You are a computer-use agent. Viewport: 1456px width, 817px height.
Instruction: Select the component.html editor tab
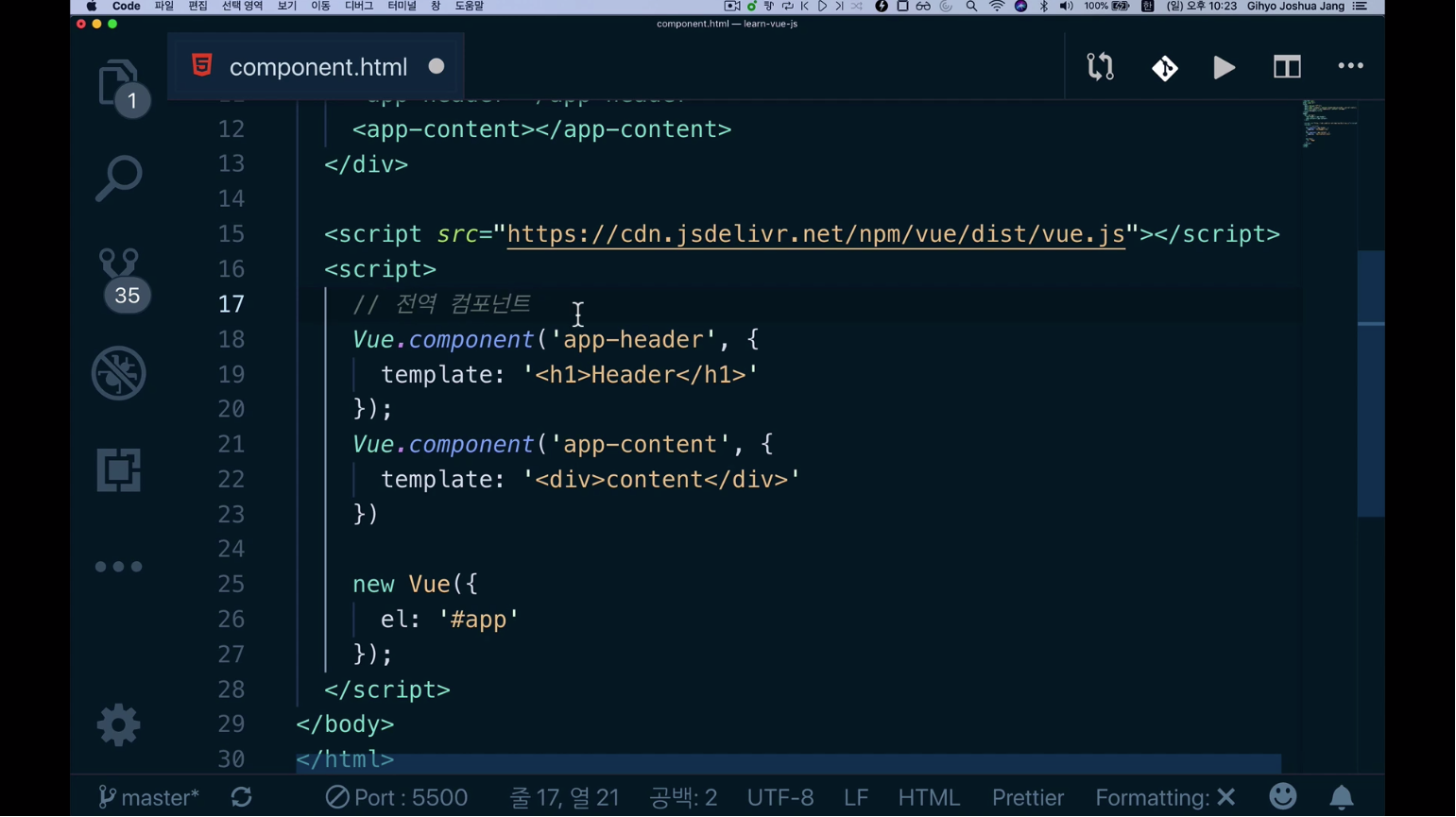317,67
